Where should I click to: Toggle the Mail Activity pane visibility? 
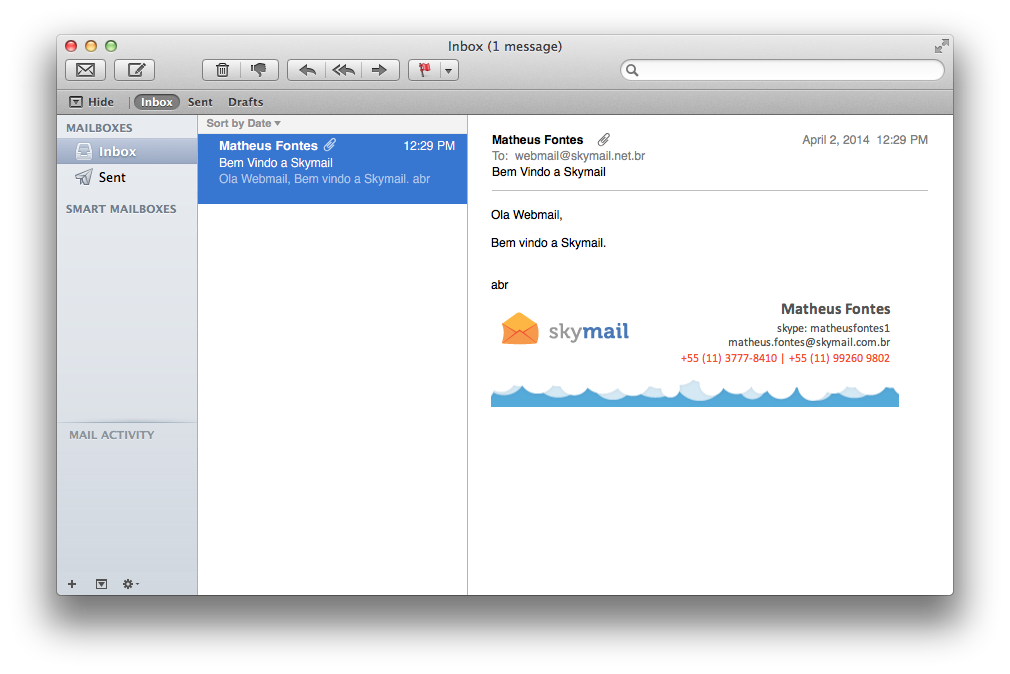tap(101, 584)
